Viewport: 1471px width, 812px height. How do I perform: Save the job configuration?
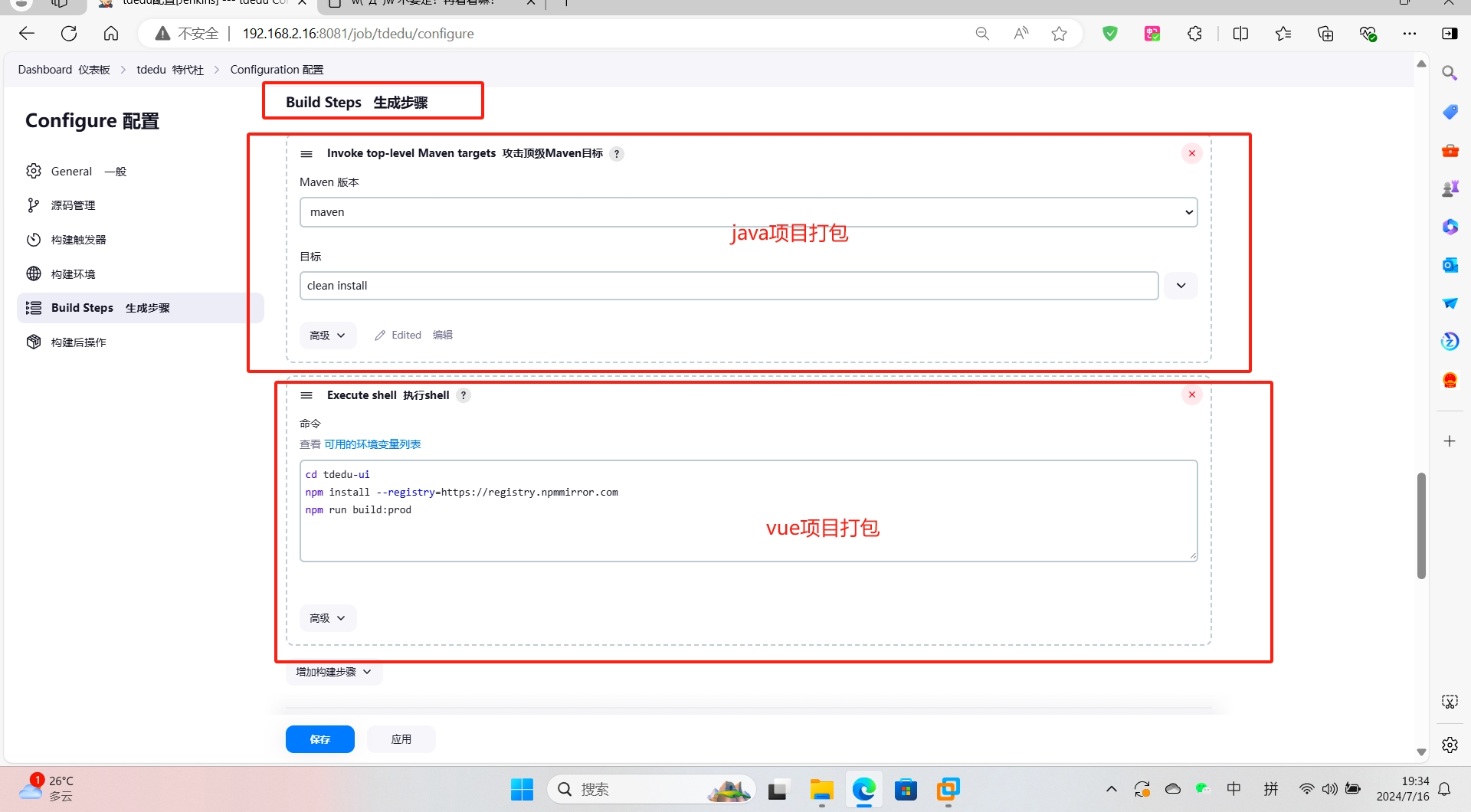[x=320, y=739]
